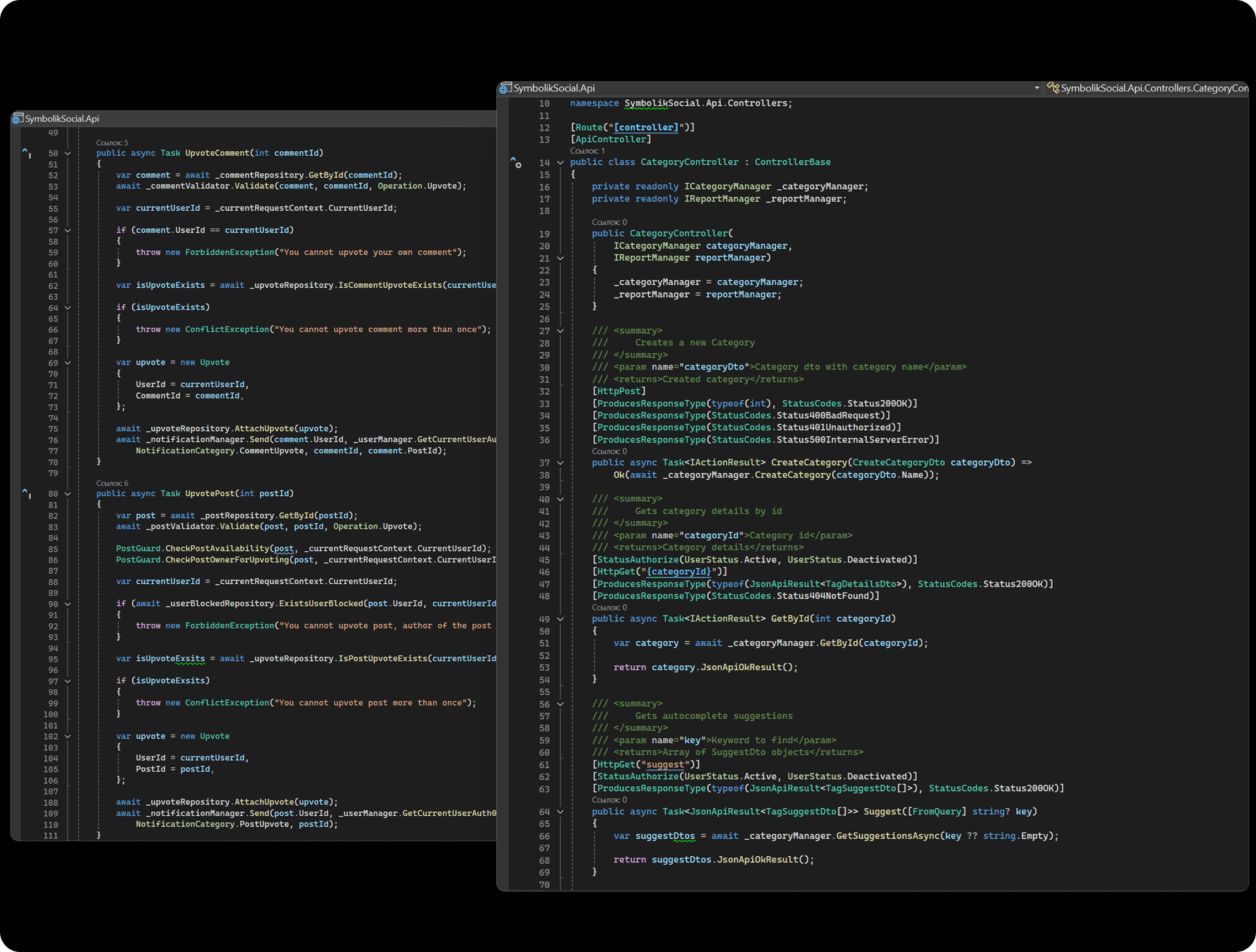Collapse the CreateCategory method at line 37

560,463
